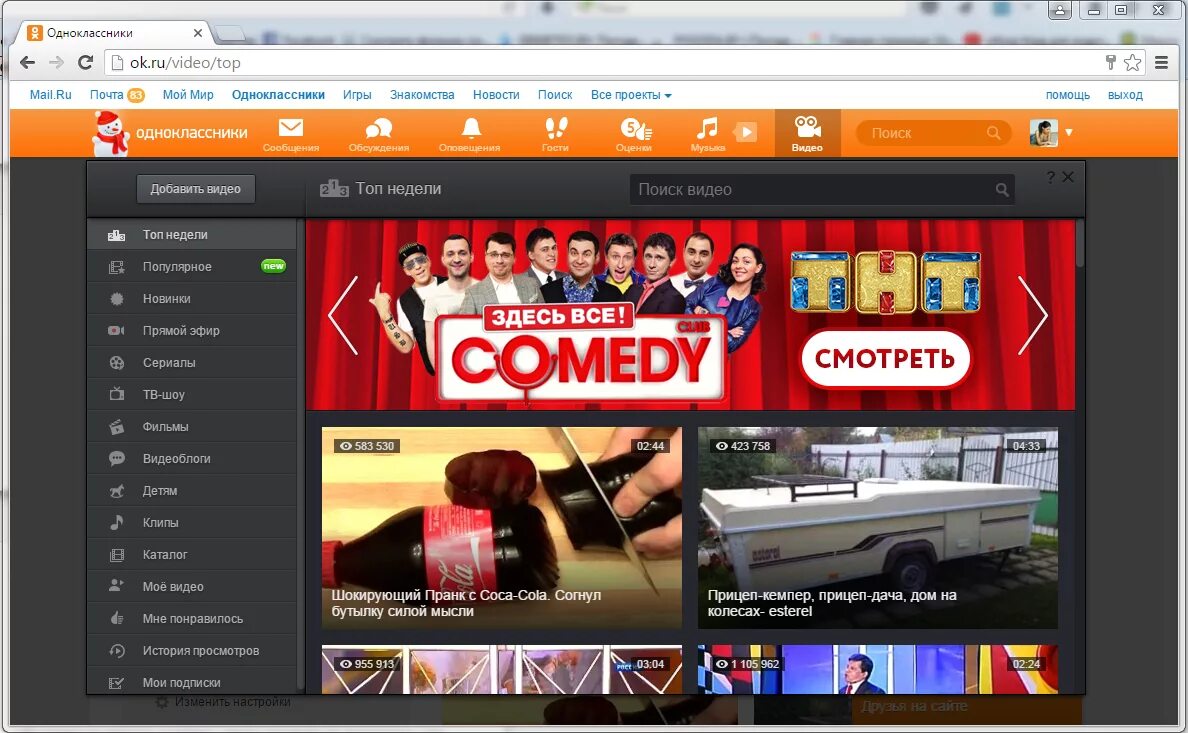This screenshot has height=733, width=1188.
Task: Select Топ недели in sidebar
Action: tap(192, 235)
